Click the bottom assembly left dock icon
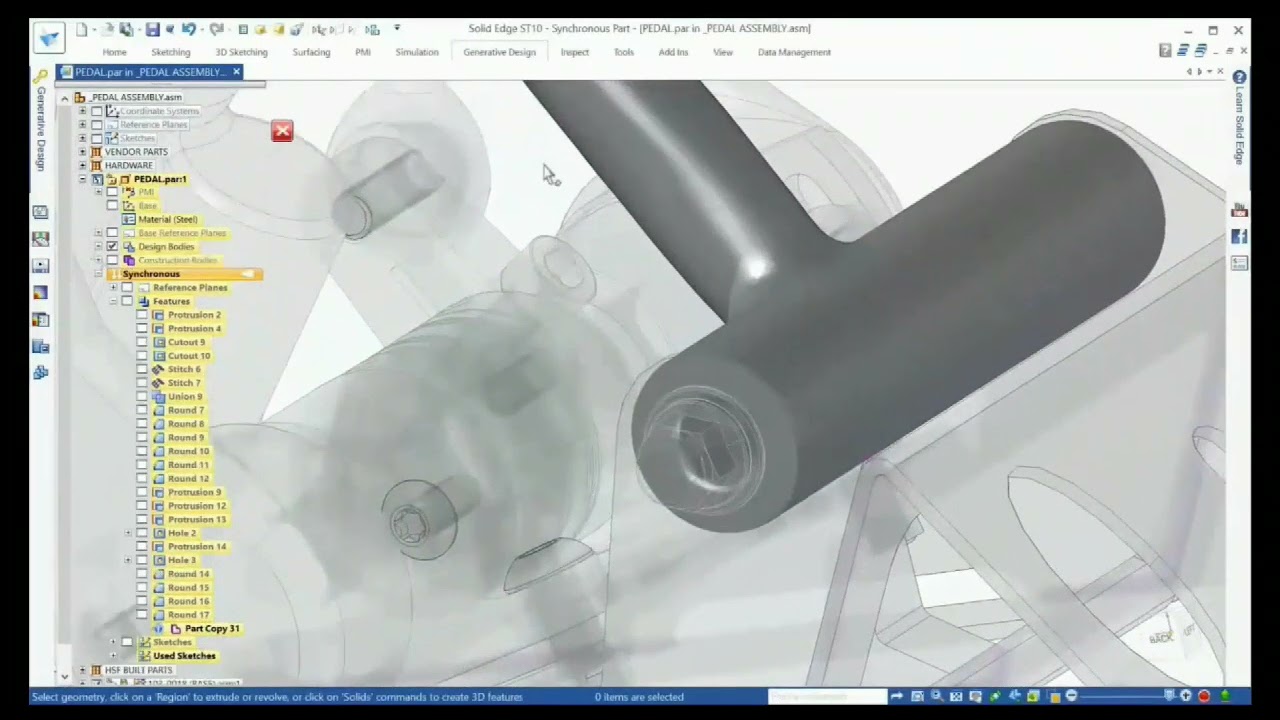The width and height of the screenshot is (1280, 720). (41, 373)
